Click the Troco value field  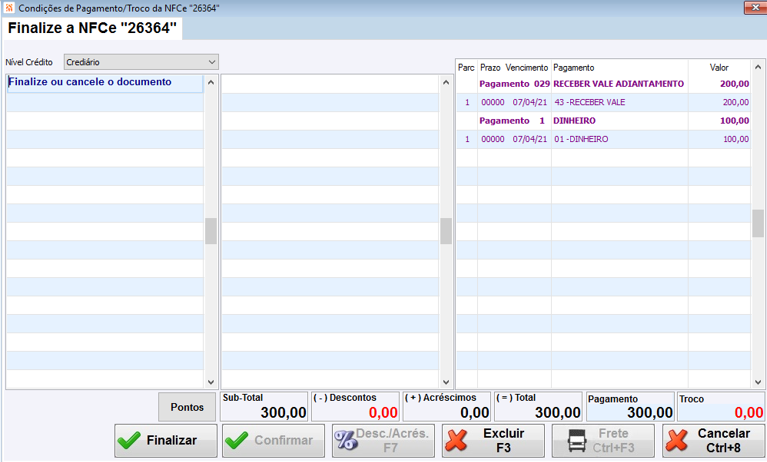[x=721, y=406]
